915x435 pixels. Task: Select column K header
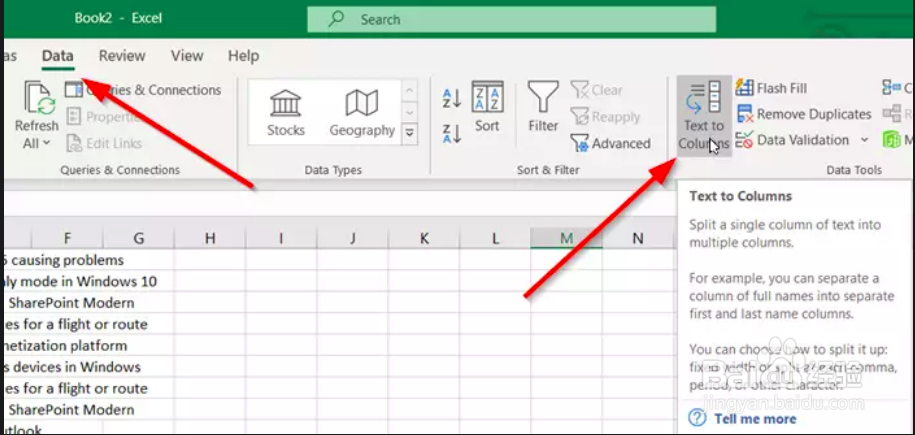pos(424,238)
